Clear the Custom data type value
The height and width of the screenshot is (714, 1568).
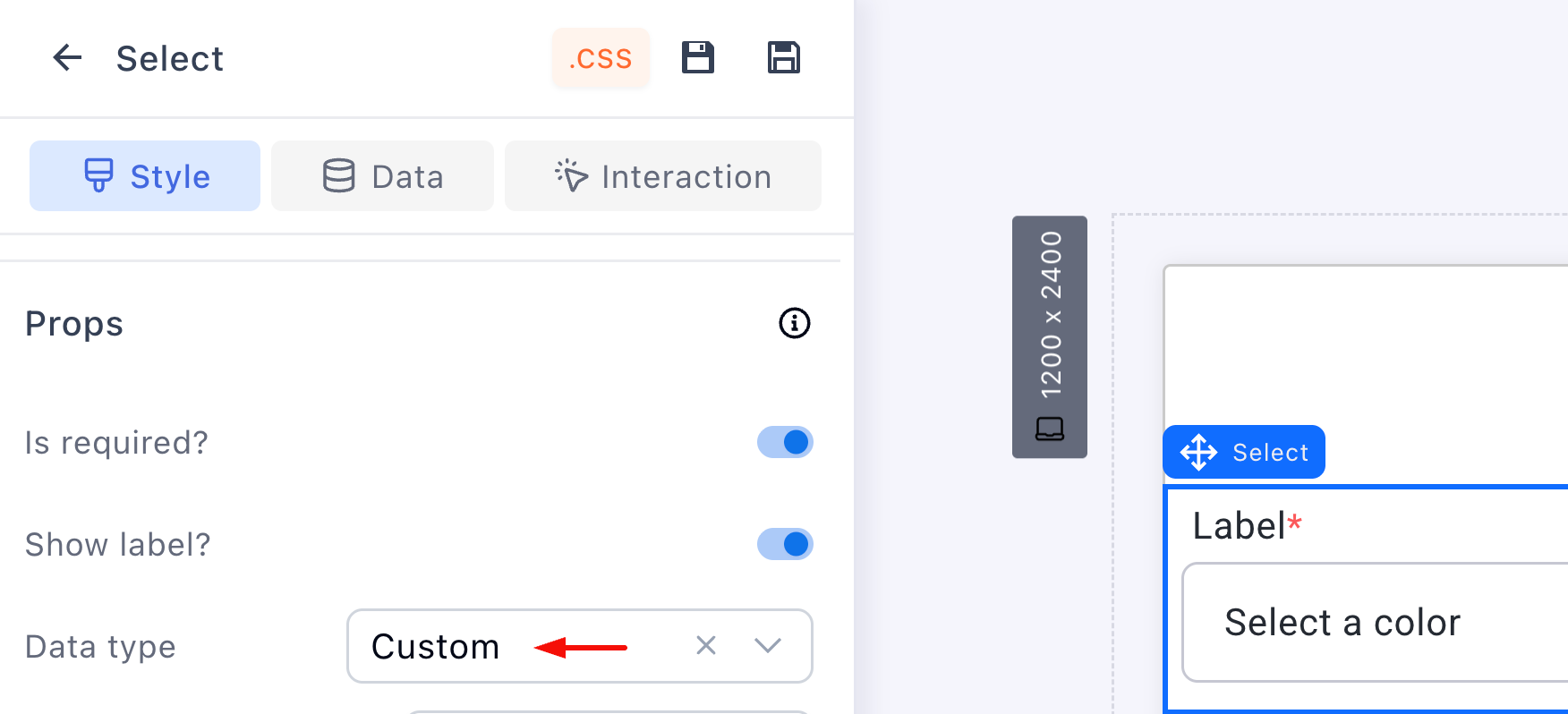tap(706, 645)
